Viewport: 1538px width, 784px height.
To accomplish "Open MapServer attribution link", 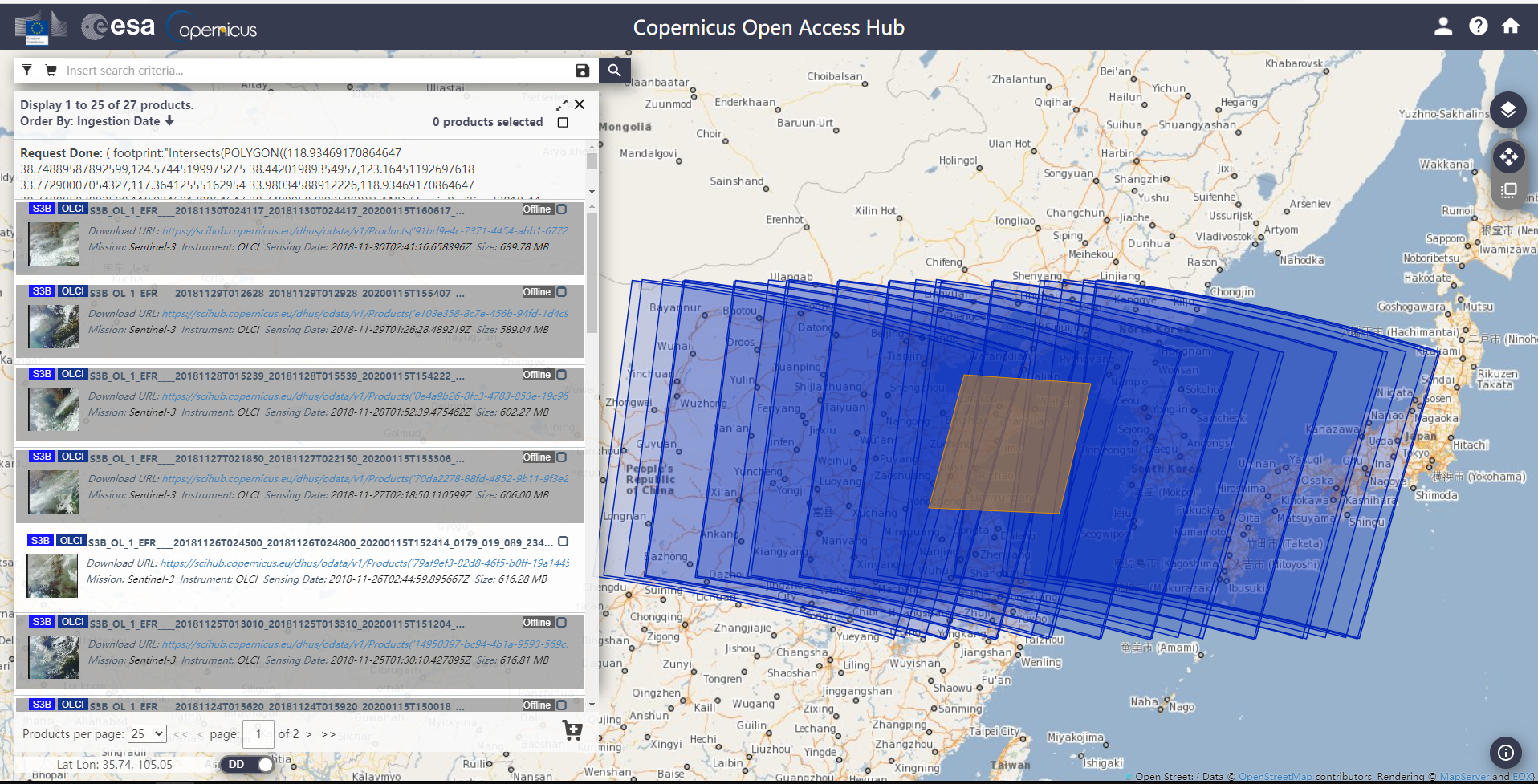I will [1464, 777].
